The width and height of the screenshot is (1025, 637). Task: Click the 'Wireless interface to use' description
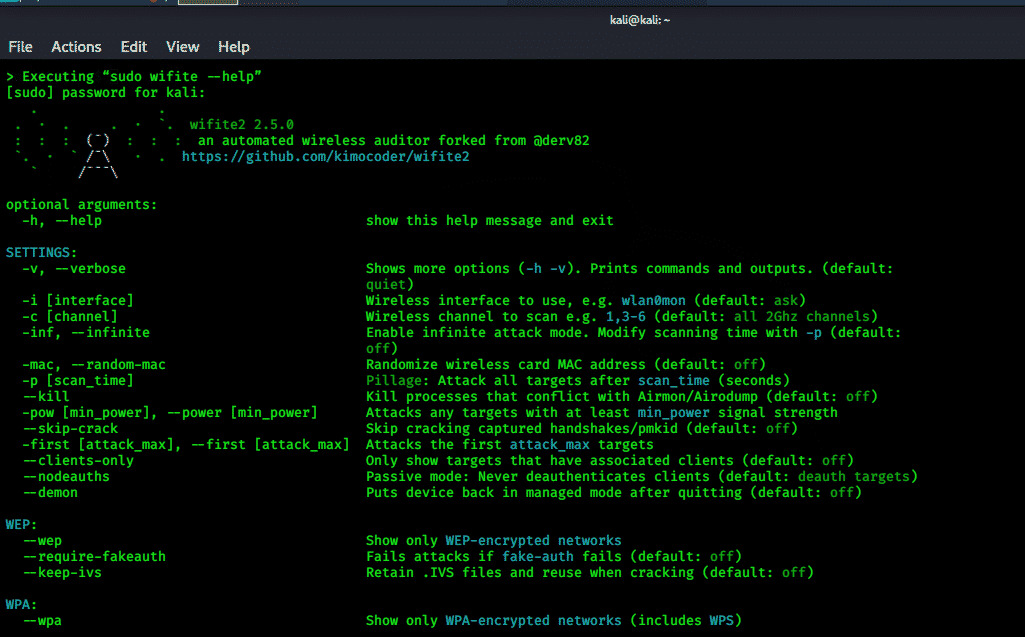click(x=586, y=301)
